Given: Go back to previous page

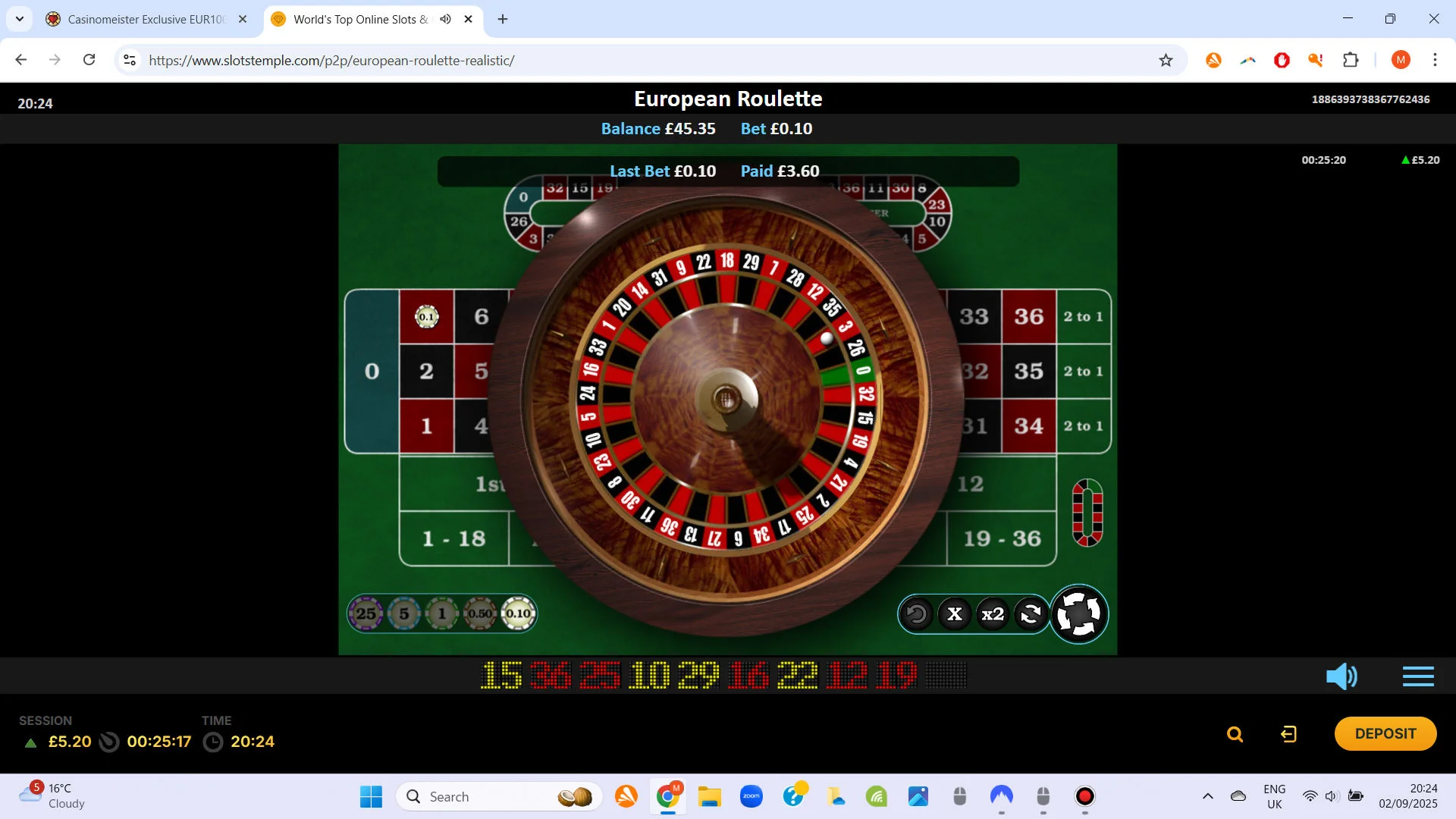Looking at the screenshot, I should pos(21,60).
